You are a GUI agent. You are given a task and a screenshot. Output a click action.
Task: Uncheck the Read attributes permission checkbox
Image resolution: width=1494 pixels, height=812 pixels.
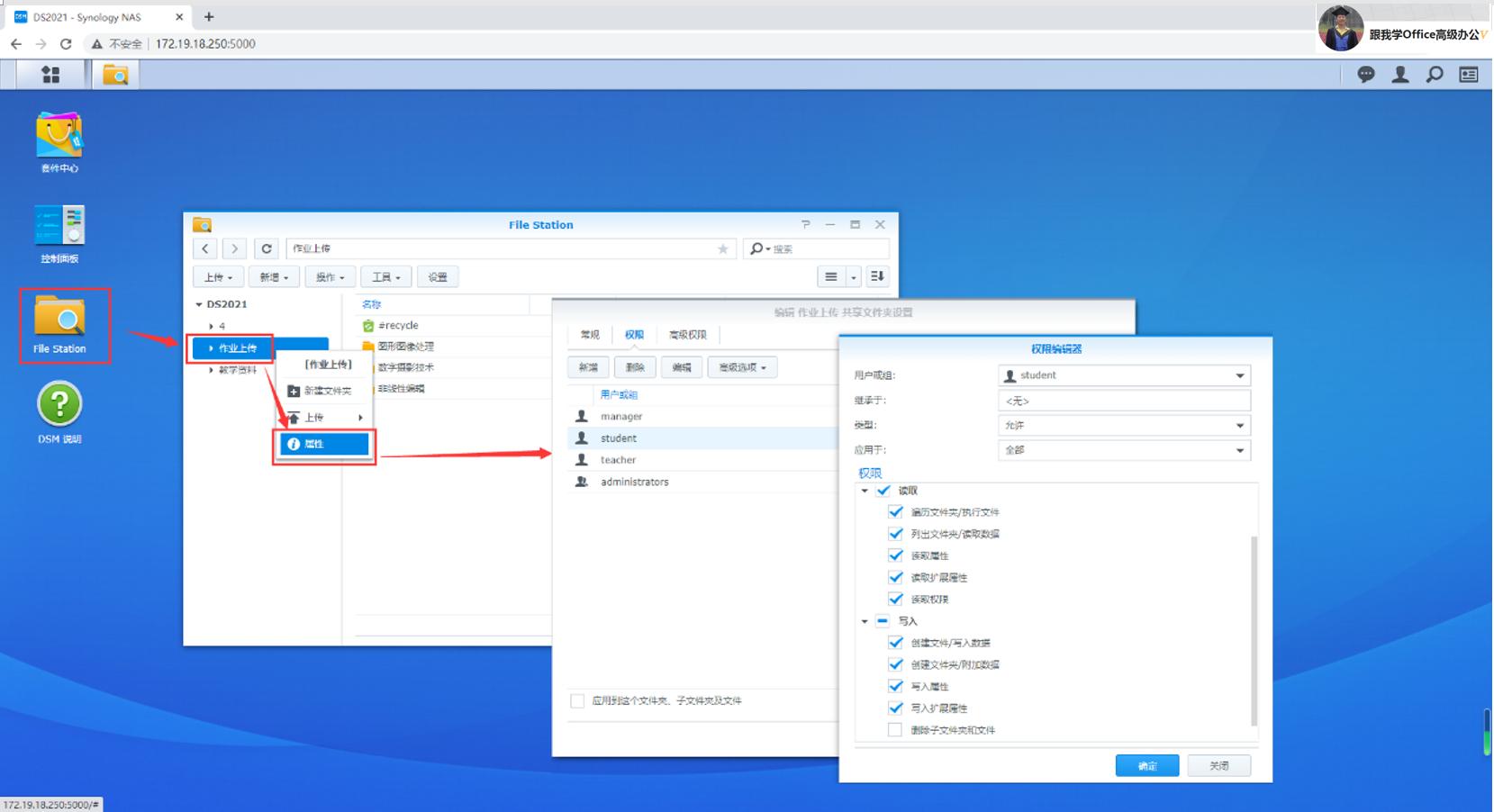895,555
